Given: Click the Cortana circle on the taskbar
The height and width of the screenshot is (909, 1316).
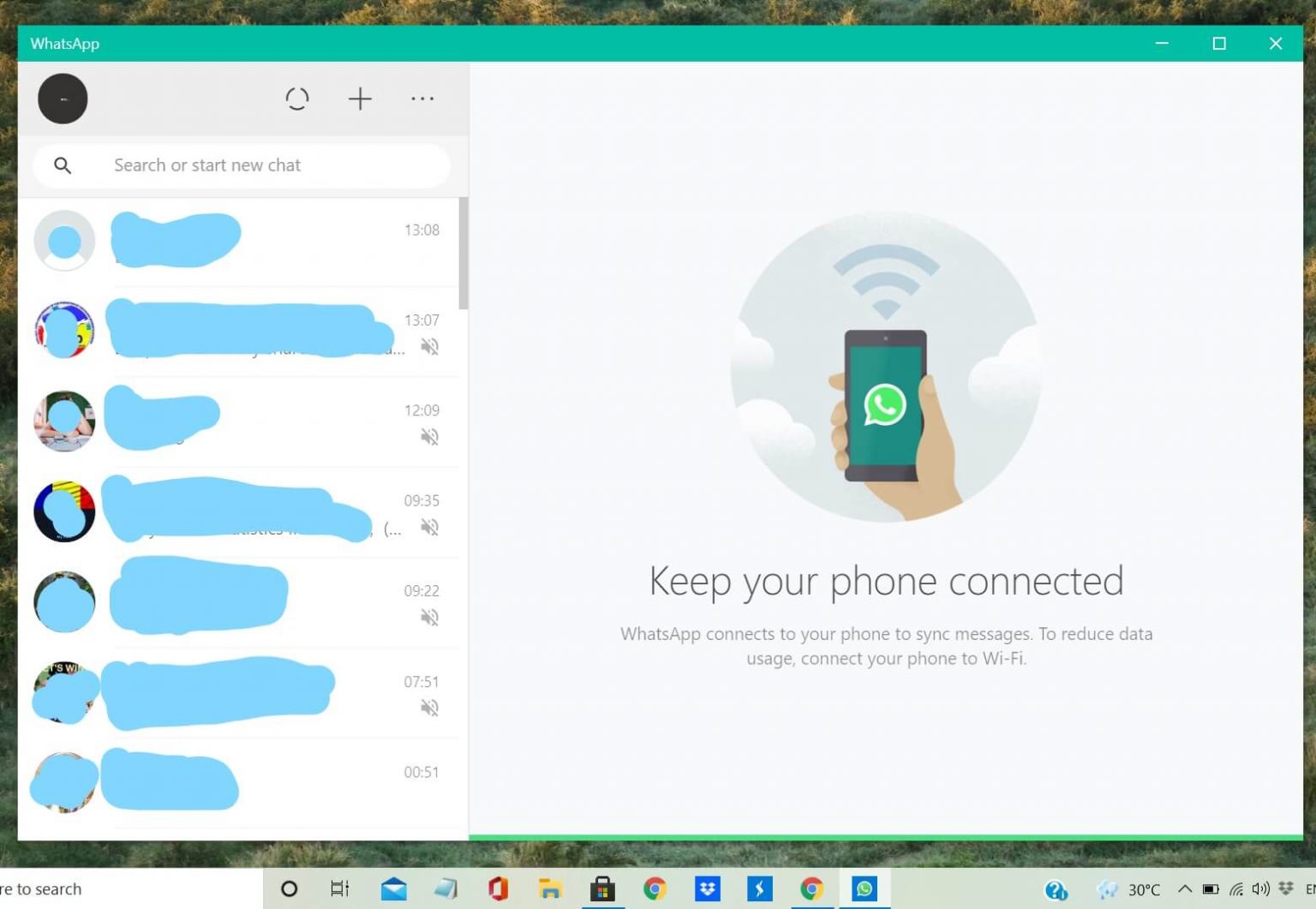Looking at the screenshot, I should click(x=289, y=888).
